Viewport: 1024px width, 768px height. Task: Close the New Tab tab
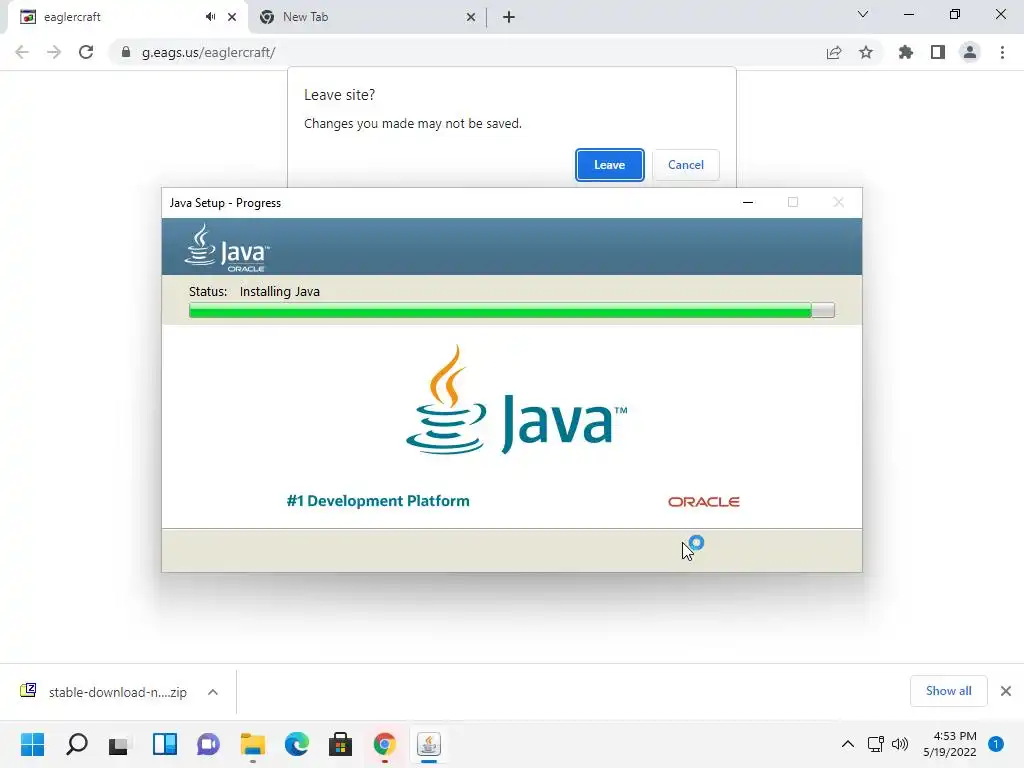[x=470, y=17]
